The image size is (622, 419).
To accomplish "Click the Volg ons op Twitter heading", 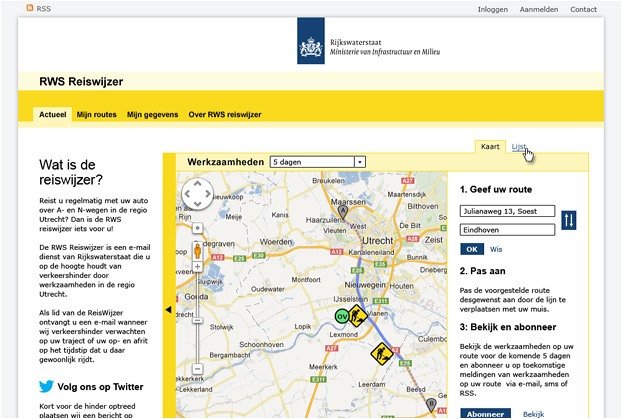I will (x=100, y=387).
